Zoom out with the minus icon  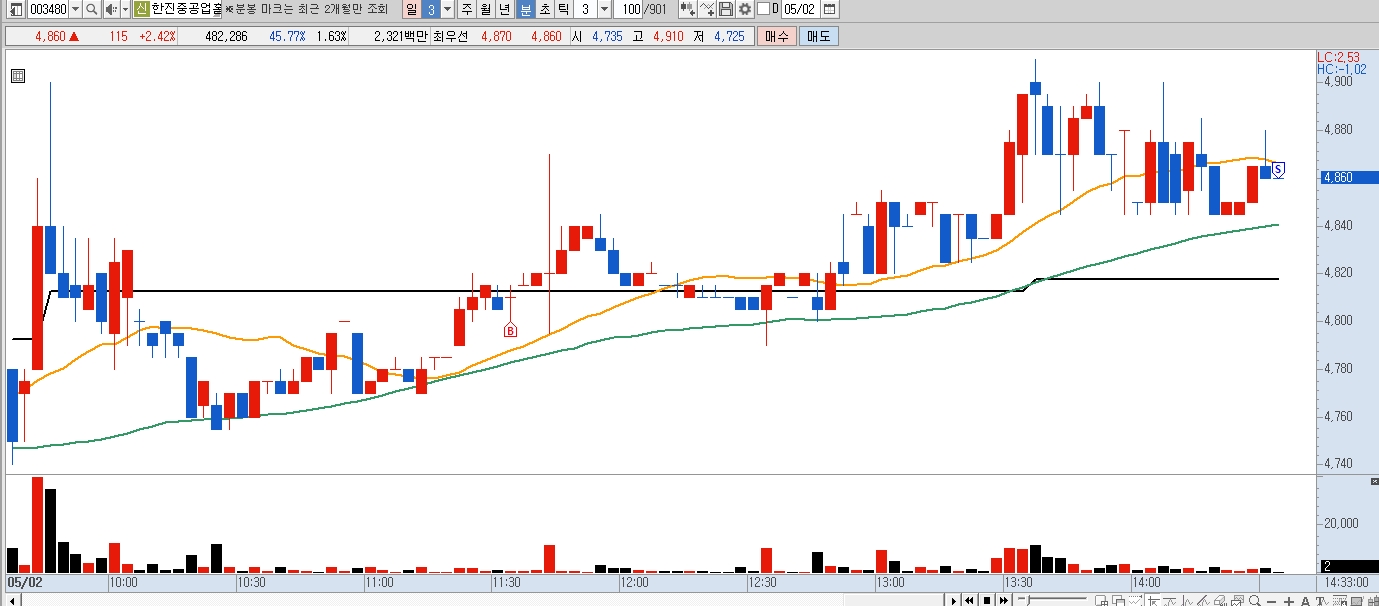point(1272,600)
